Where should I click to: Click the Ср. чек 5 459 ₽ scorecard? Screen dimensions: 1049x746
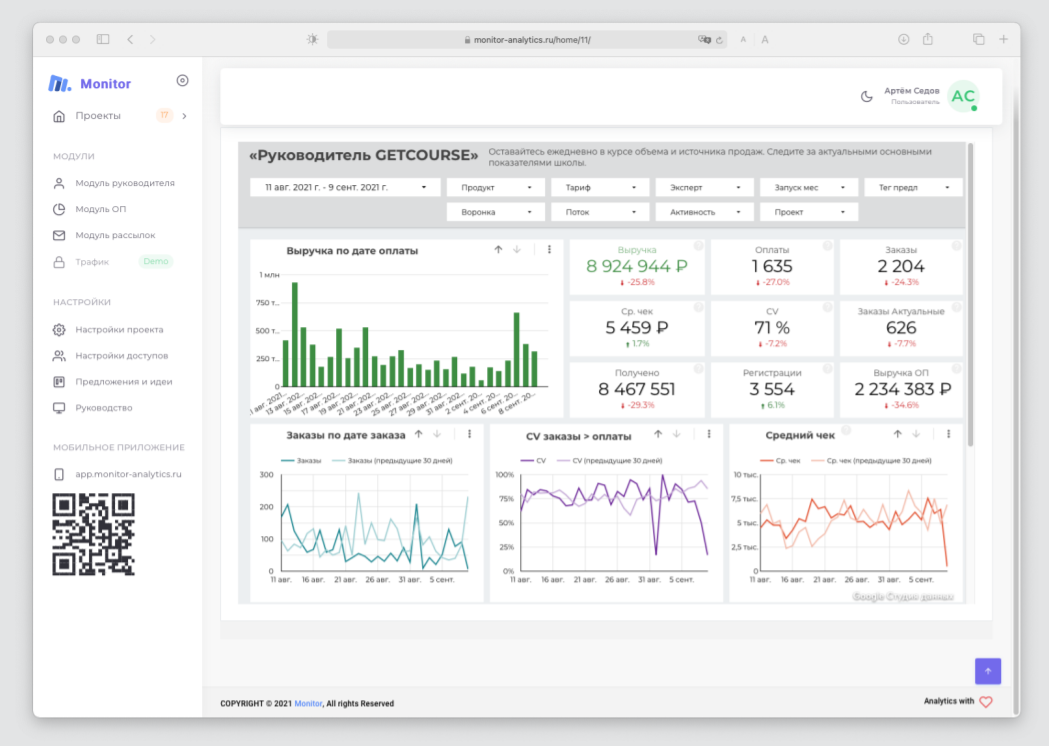pyautogui.click(x=637, y=328)
